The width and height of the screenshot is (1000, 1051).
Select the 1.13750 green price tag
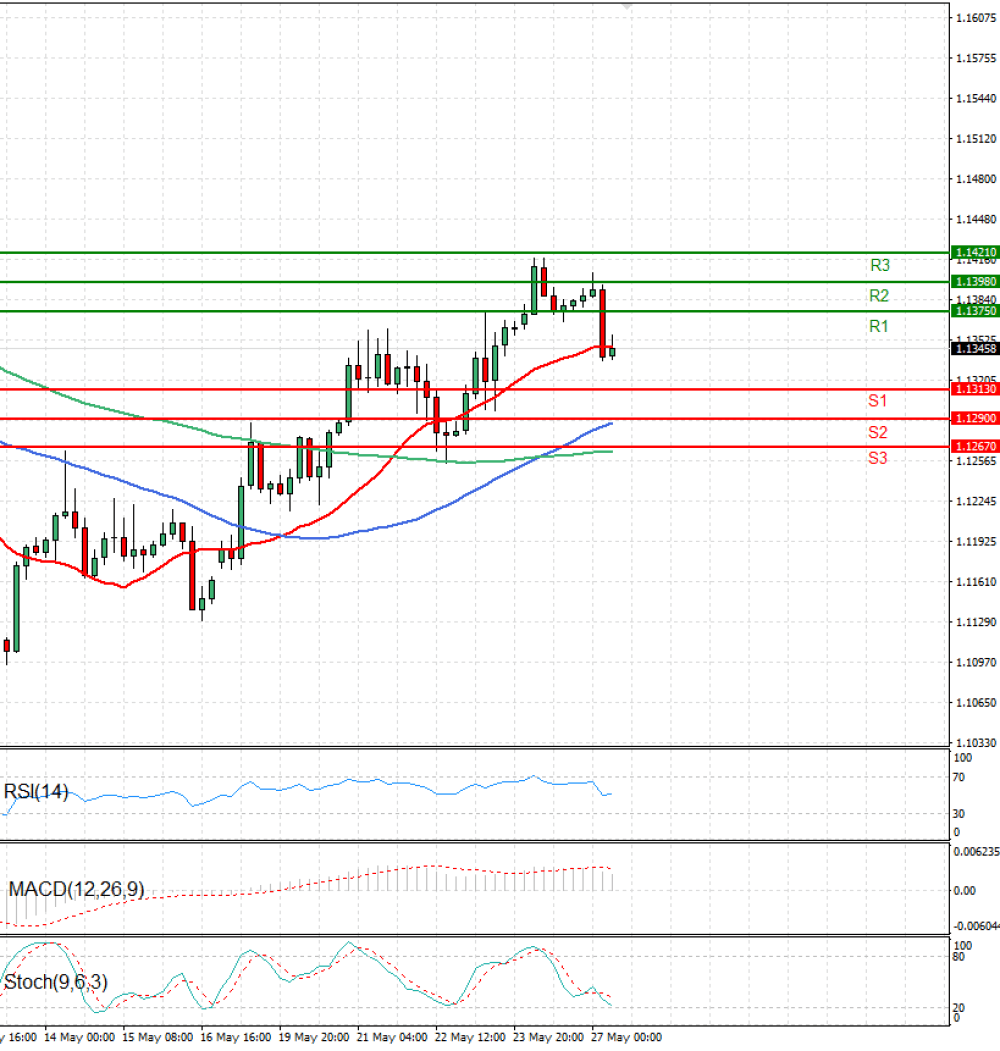975,311
